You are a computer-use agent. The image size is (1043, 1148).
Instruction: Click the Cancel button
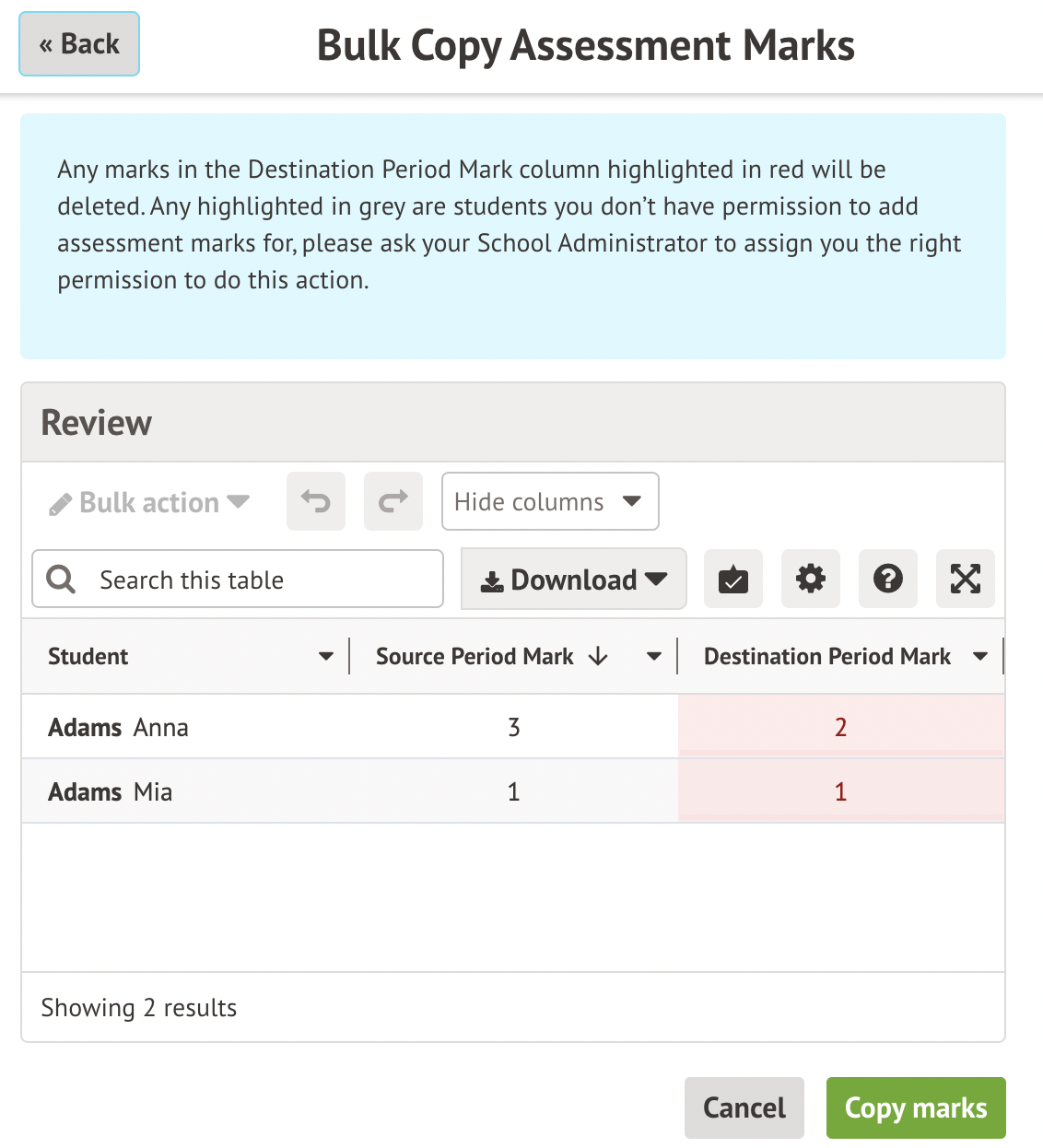(x=744, y=1107)
